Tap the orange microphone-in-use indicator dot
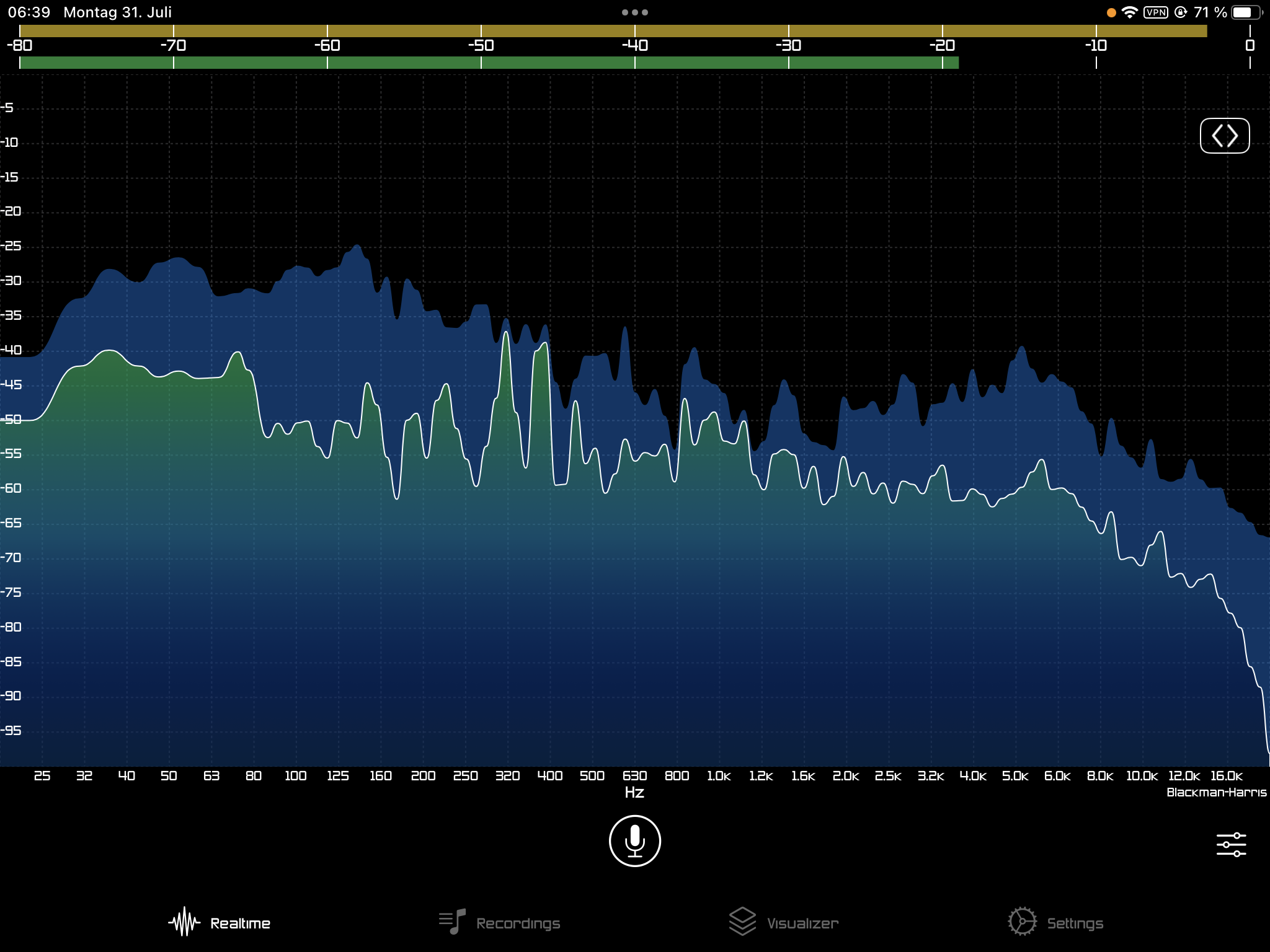 pos(1111,12)
